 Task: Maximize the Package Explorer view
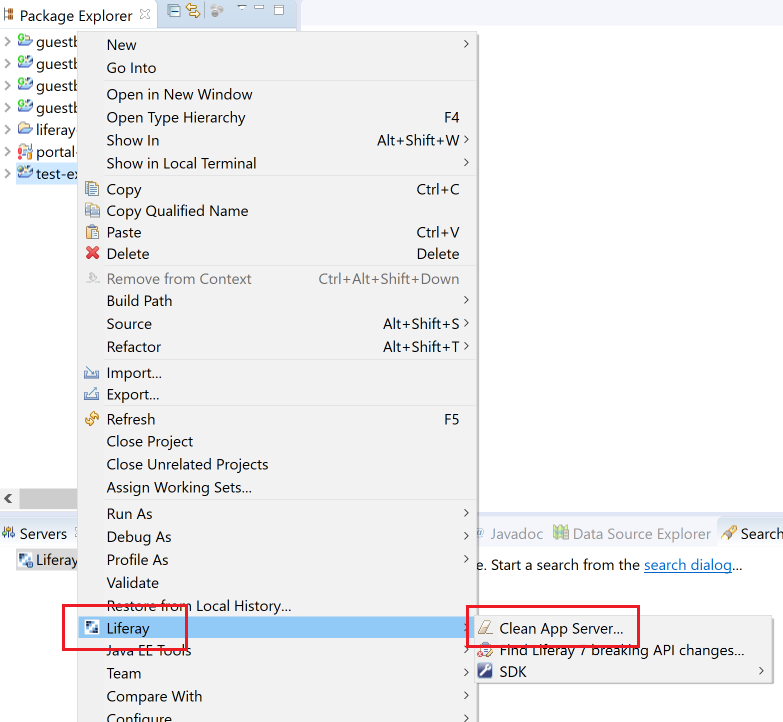tap(279, 9)
